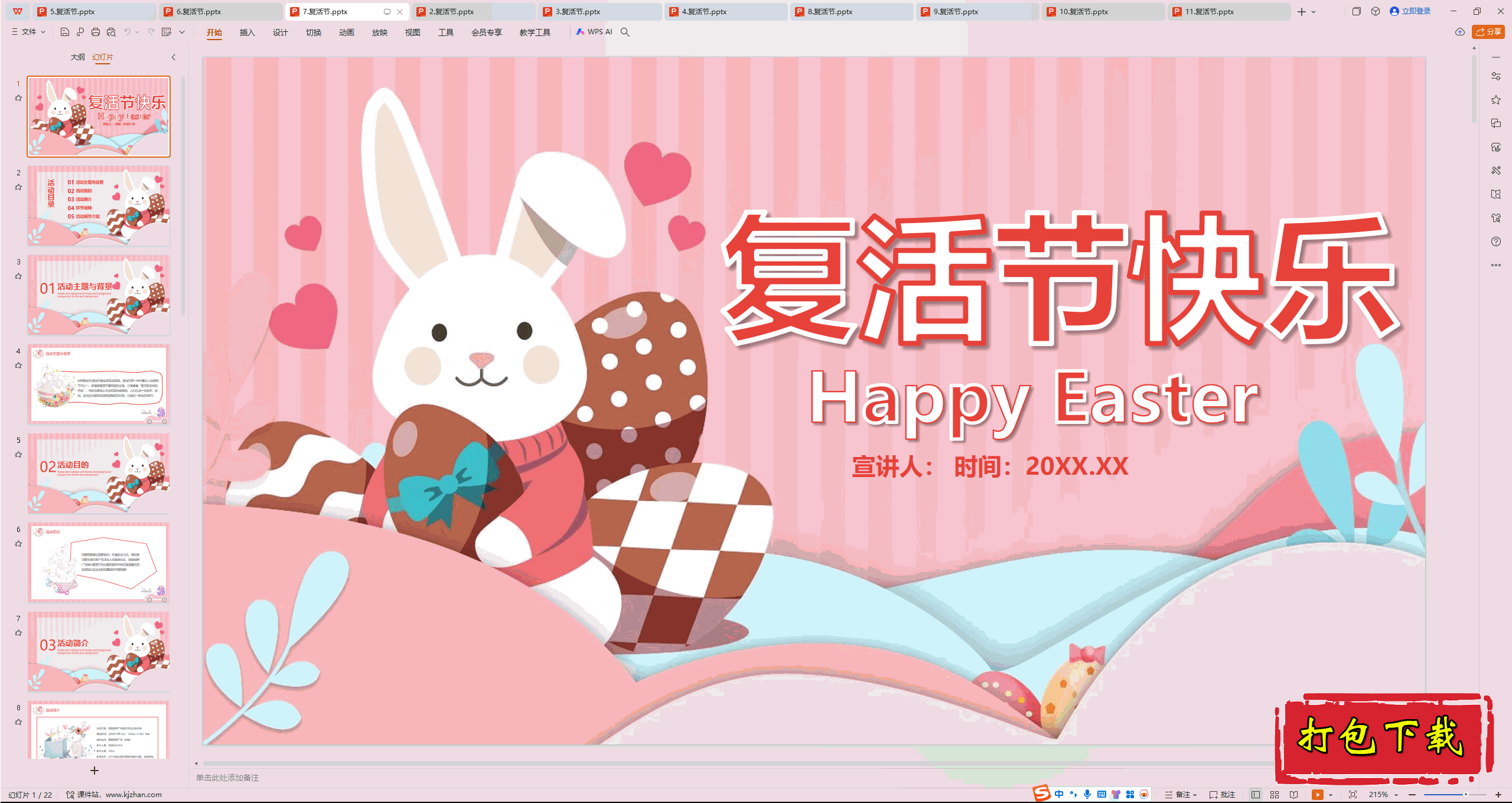Click the cube icon in the title bar
The image size is (1512, 803).
1376,11
